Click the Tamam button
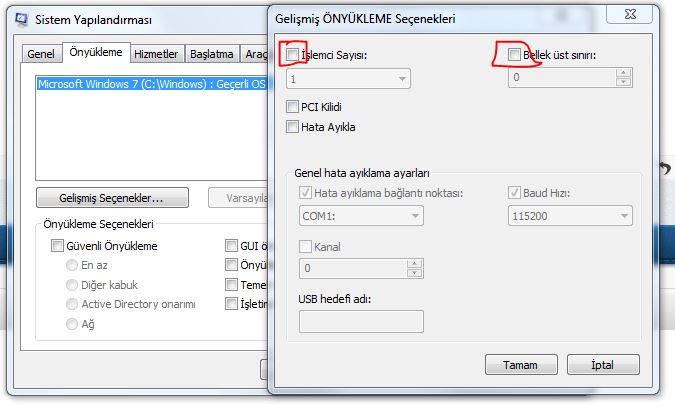This screenshot has height=406, width=675. pyautogui.click(x=521, y=364)
